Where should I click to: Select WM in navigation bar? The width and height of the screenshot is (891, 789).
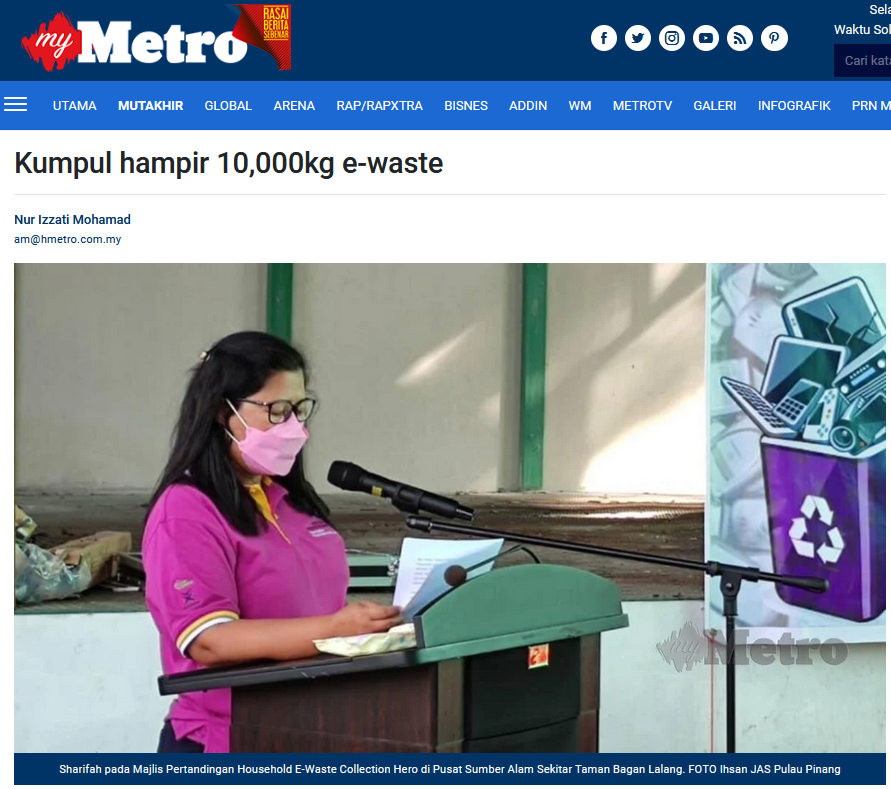pos(580,106)
